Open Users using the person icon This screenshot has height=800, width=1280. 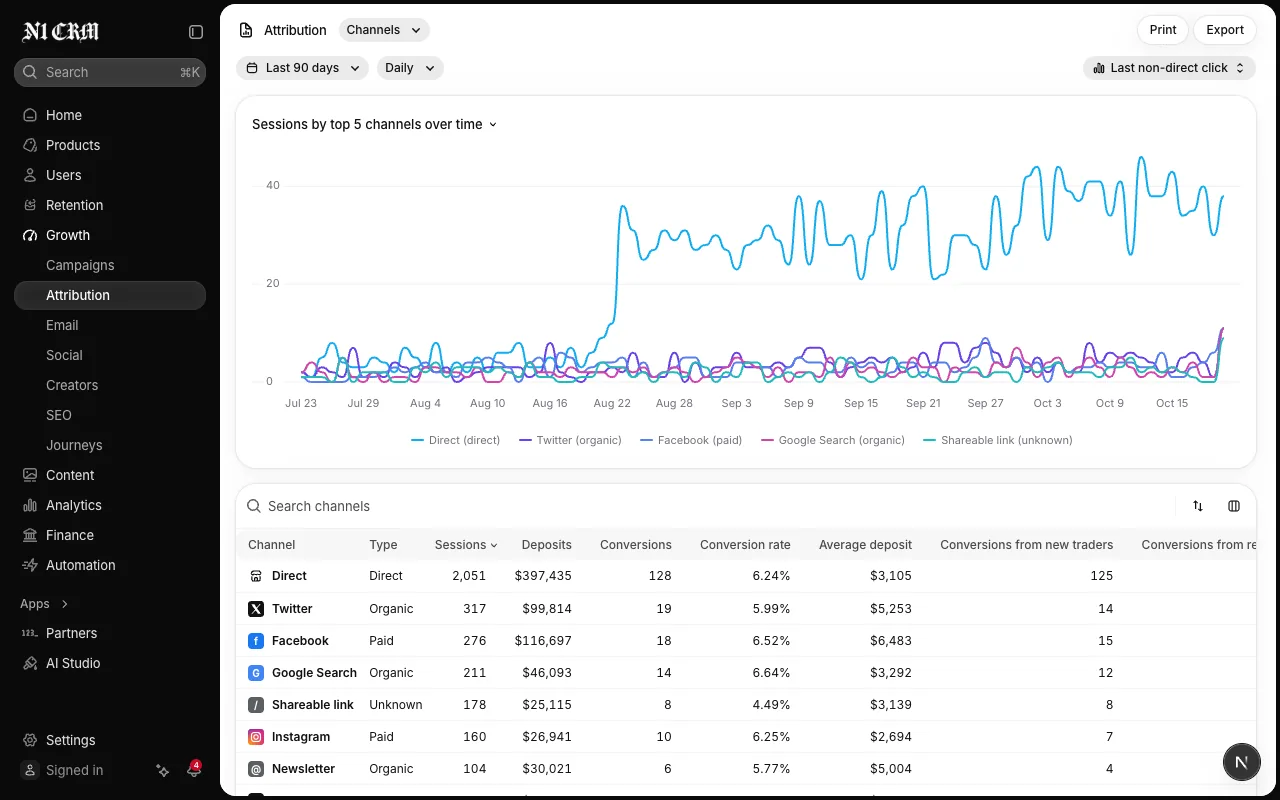tap(30, 175)
